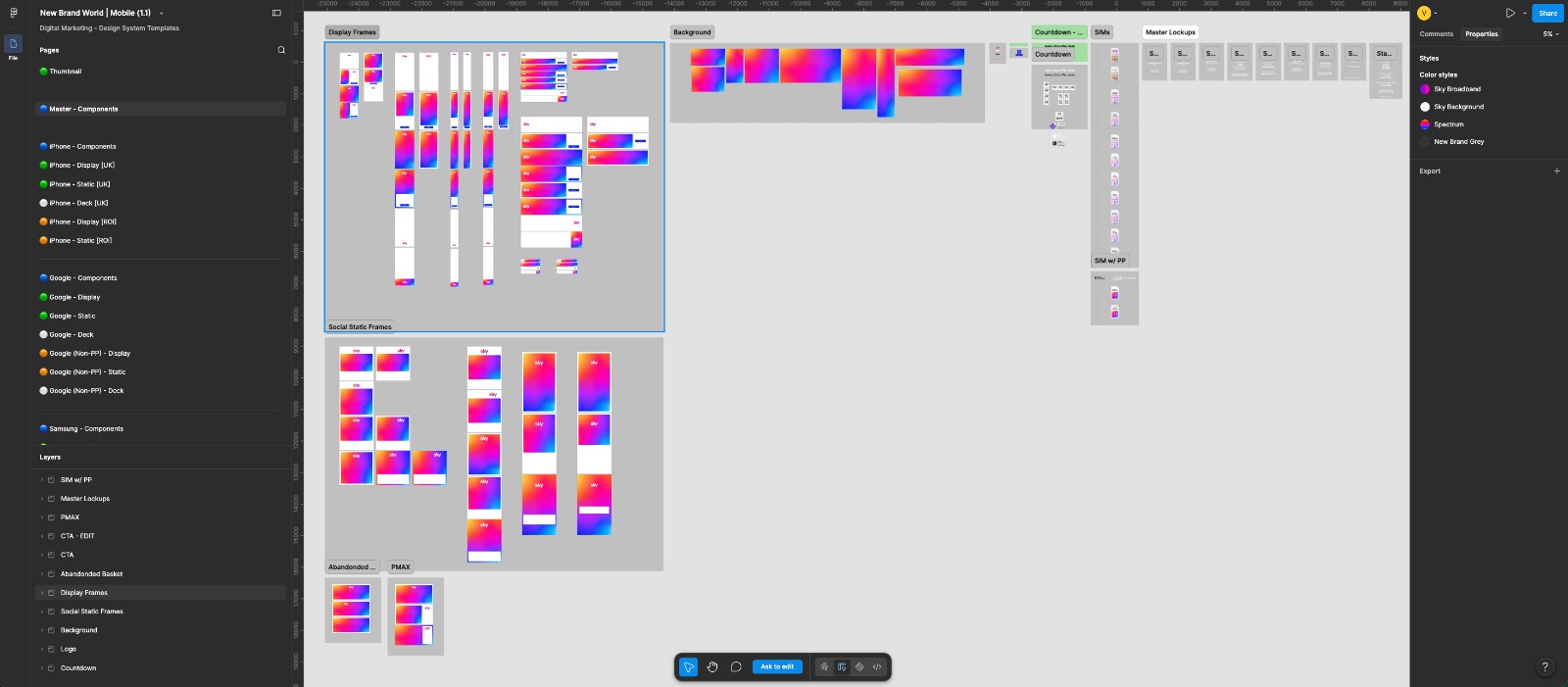
Task: Switch to the Comments tab
Action: coord(1436,34)
